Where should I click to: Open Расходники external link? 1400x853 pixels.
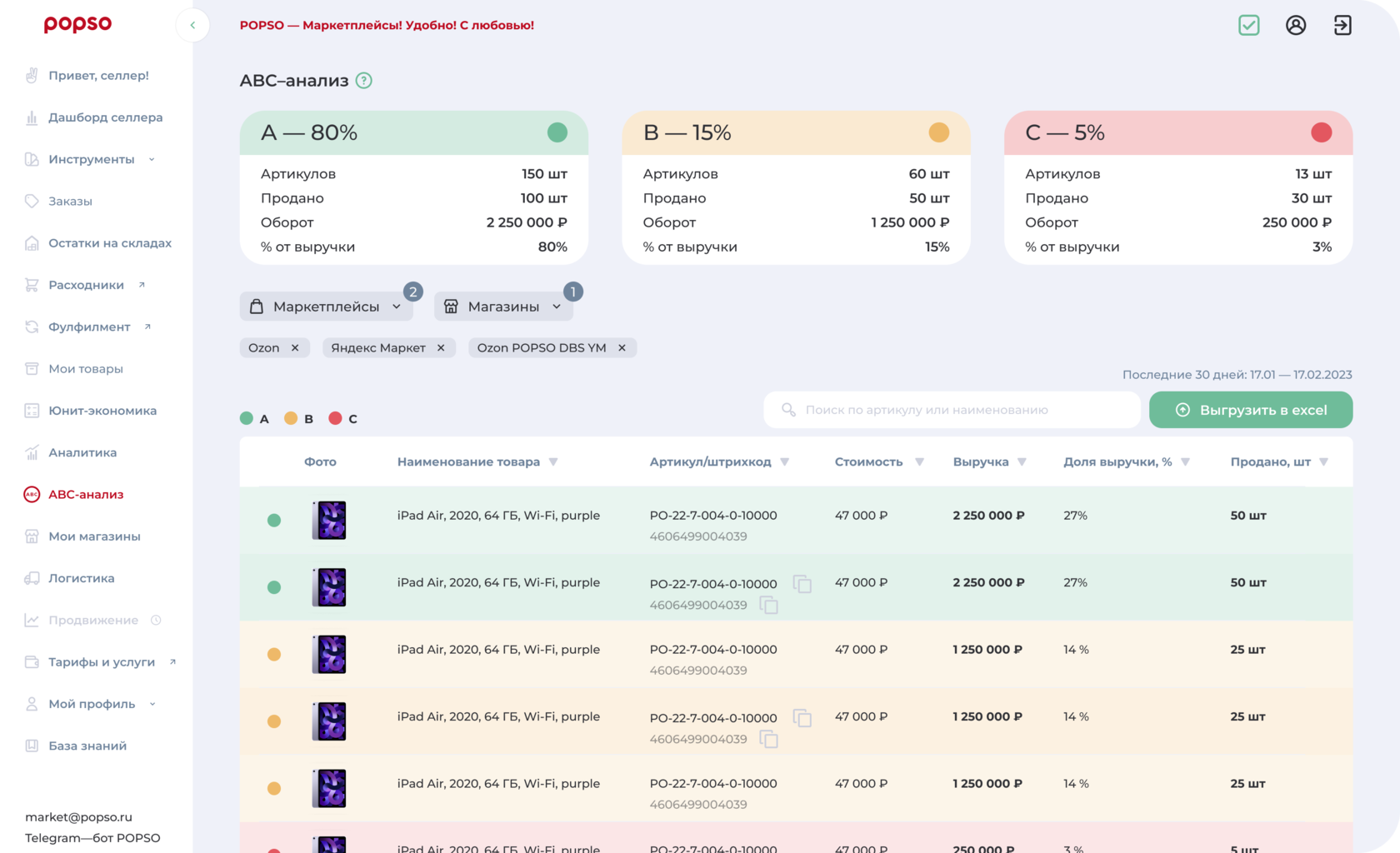pyautogui.click(x=86, y=285)
